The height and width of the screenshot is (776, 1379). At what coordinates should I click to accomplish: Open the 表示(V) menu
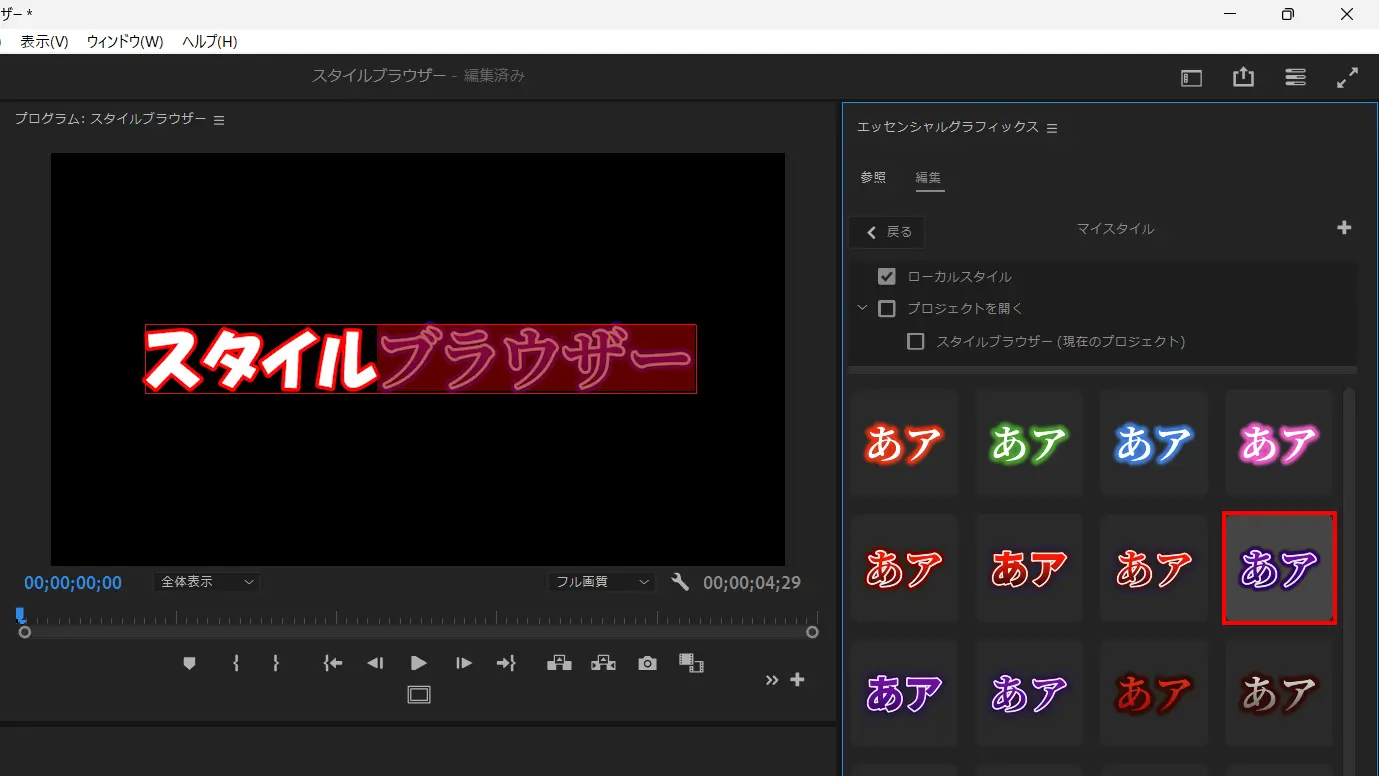click(x=44, y=41)
